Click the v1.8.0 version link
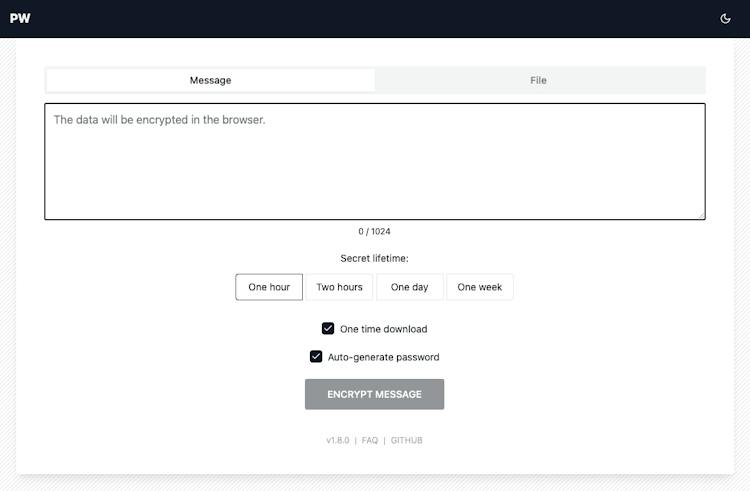 point(338,440)
